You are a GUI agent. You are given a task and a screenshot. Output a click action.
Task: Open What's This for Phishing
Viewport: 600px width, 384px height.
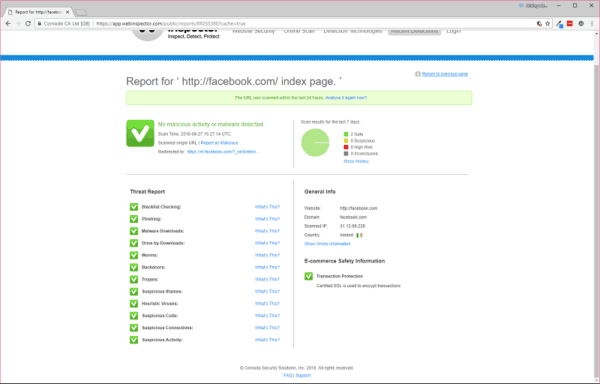[267, 219]
